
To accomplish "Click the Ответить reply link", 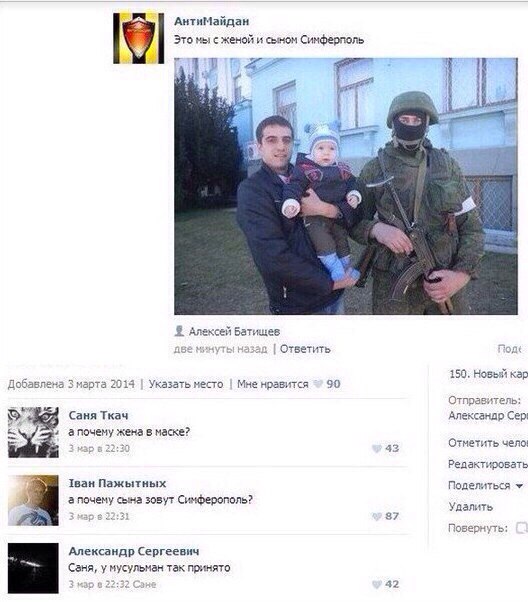I will [305, 349].
